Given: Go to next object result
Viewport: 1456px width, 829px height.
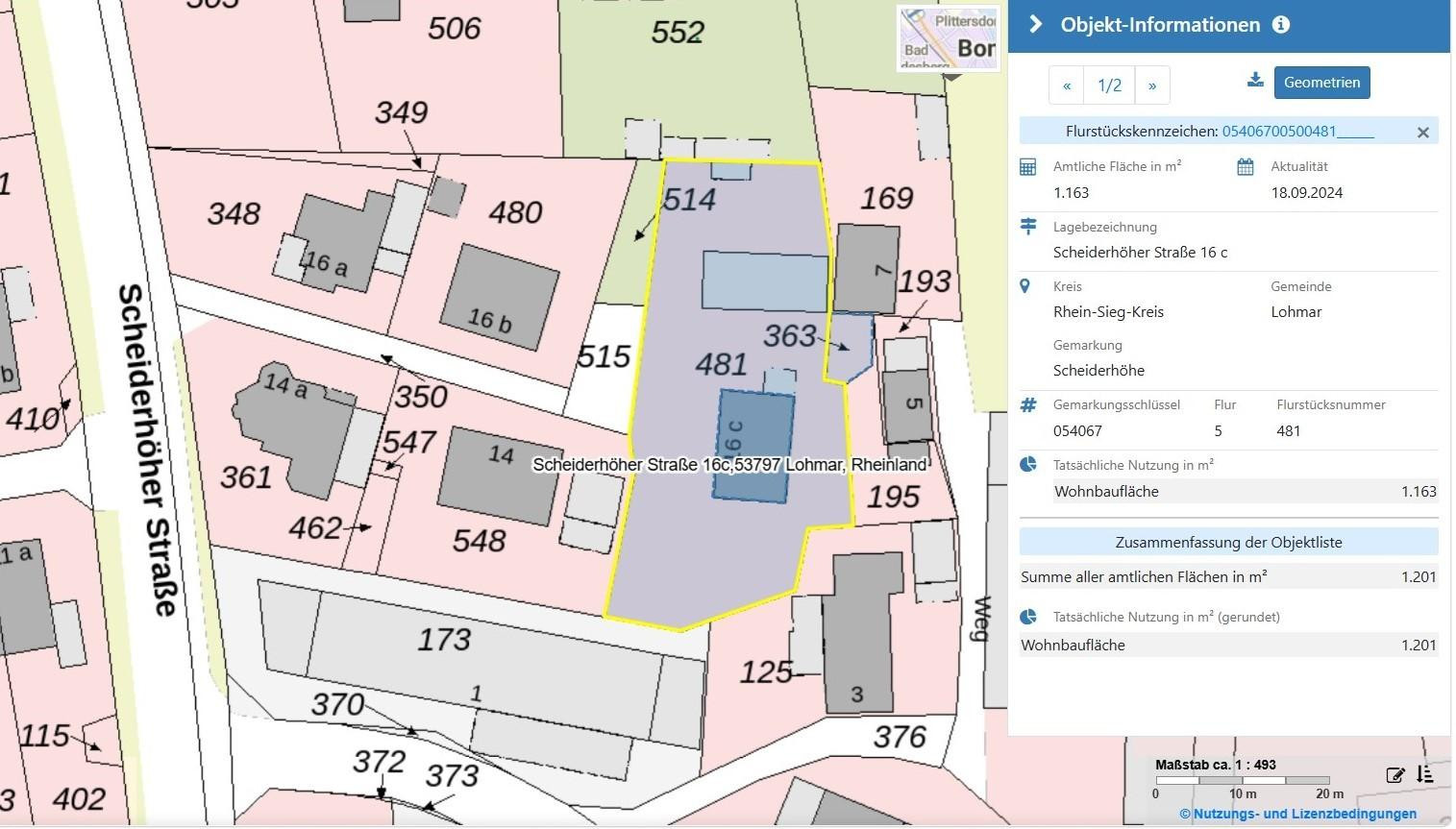Looking at the screenshot, I should [1152, 85].
